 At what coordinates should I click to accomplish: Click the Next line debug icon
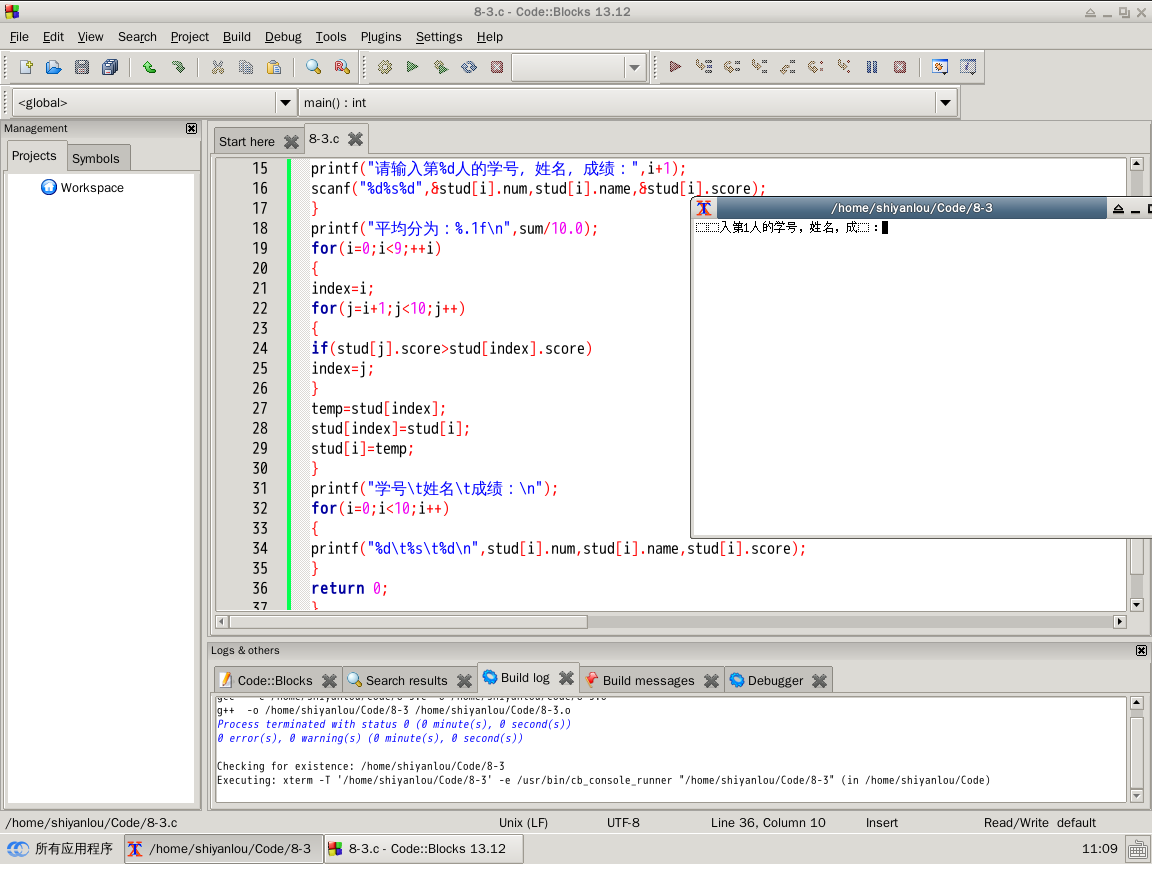click(x=732, y=68)
